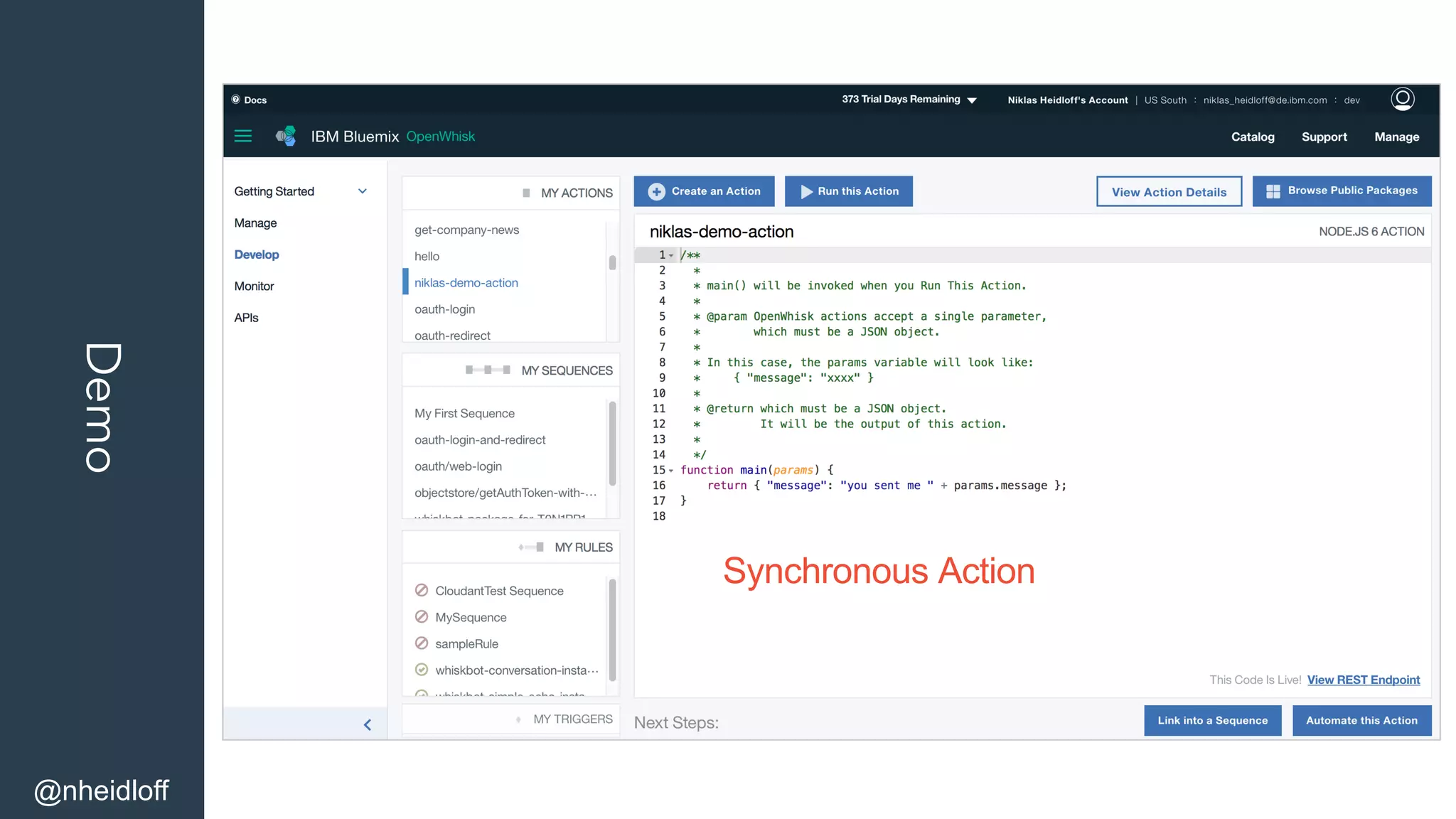
Task: Open the user profile avatar
Action: tap(1402, 99)
